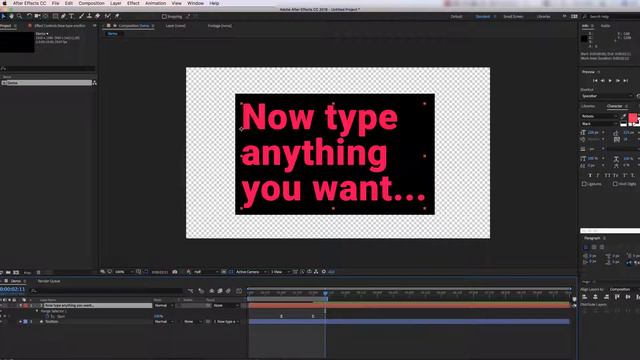Select the Hand tool
The height and width of the screenshot is (360, 640).
11,16
